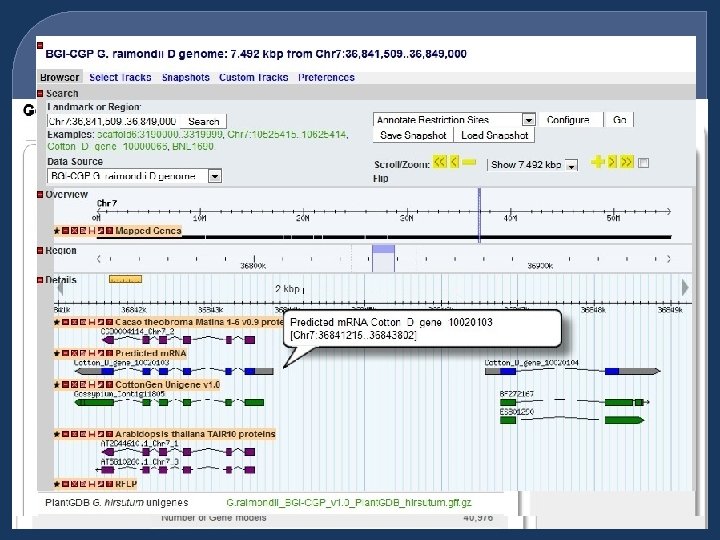This screenshot has width=720, height=540.
Task: Open the Browser tab
Action: 60,78
